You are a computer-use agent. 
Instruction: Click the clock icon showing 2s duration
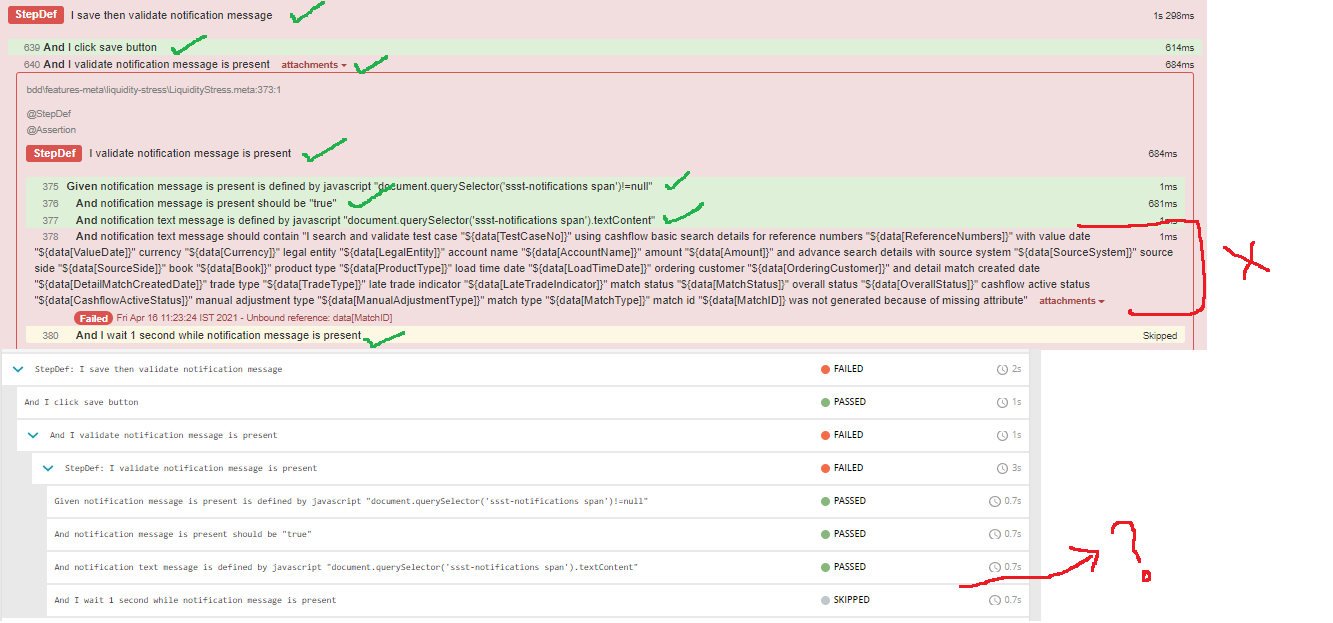(x=1003, y=369)
